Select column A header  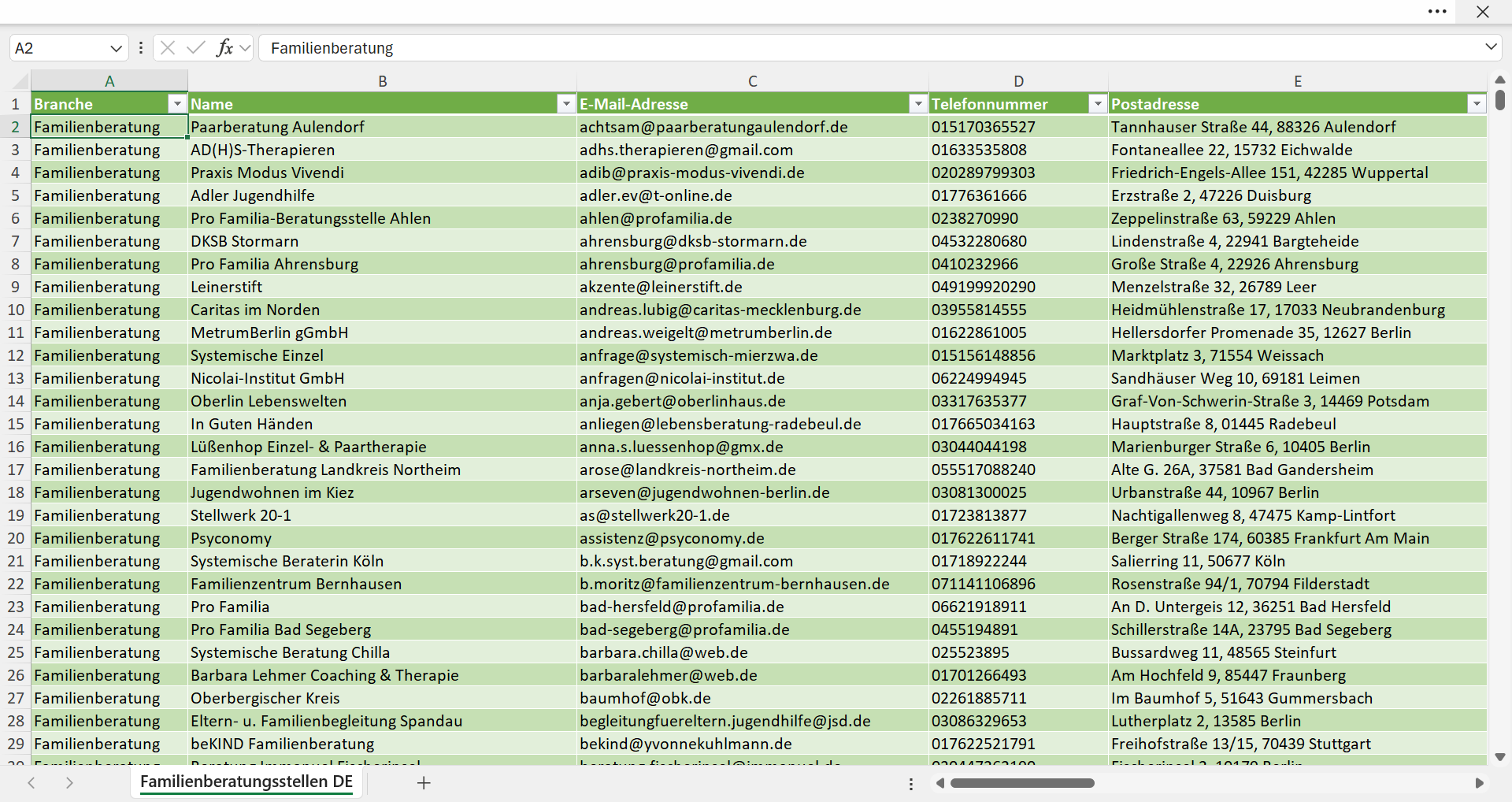click(109, 81)
